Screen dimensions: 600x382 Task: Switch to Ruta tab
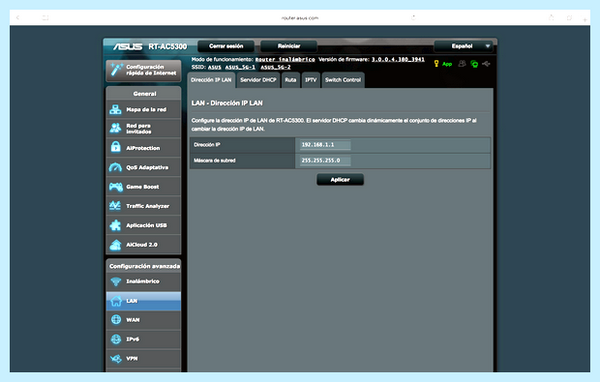click(290, 80)
